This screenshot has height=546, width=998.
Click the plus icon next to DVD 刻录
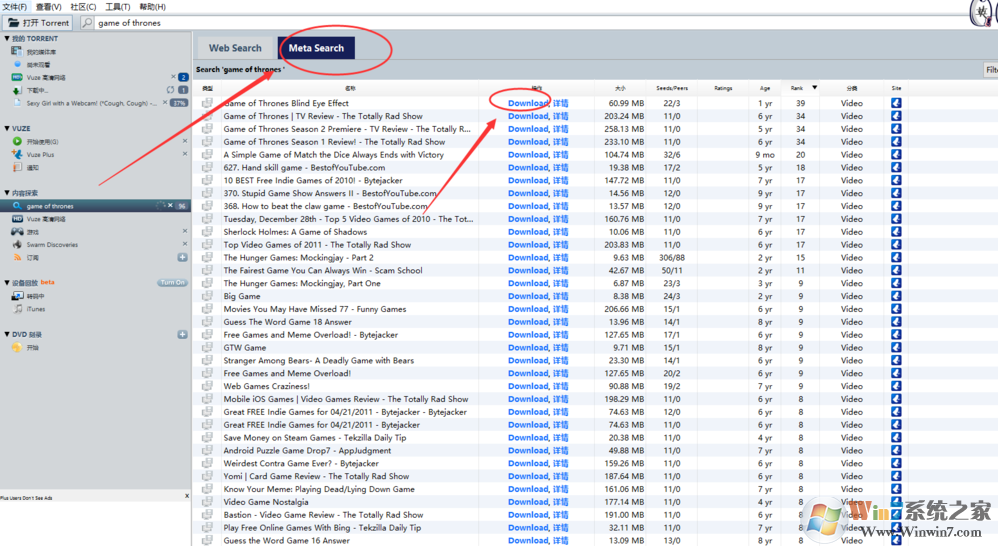182,334
